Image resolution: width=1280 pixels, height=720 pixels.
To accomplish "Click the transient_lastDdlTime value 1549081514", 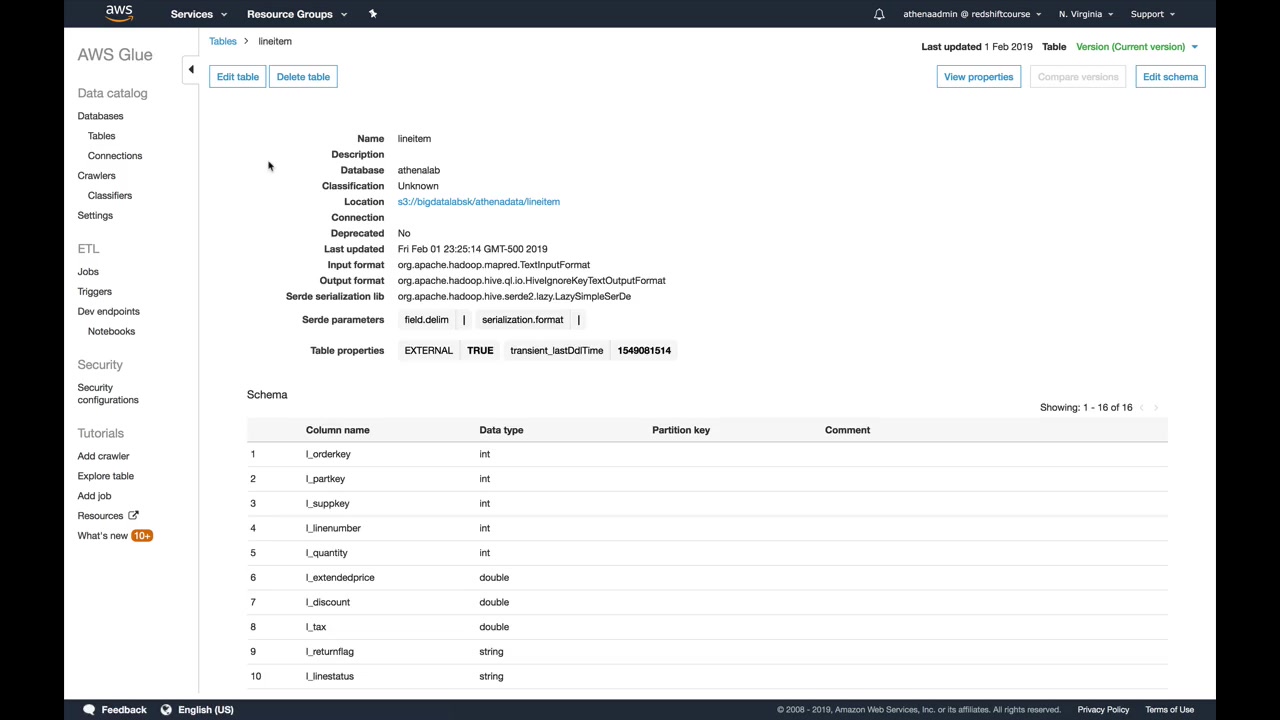I will tap(644, 351).
